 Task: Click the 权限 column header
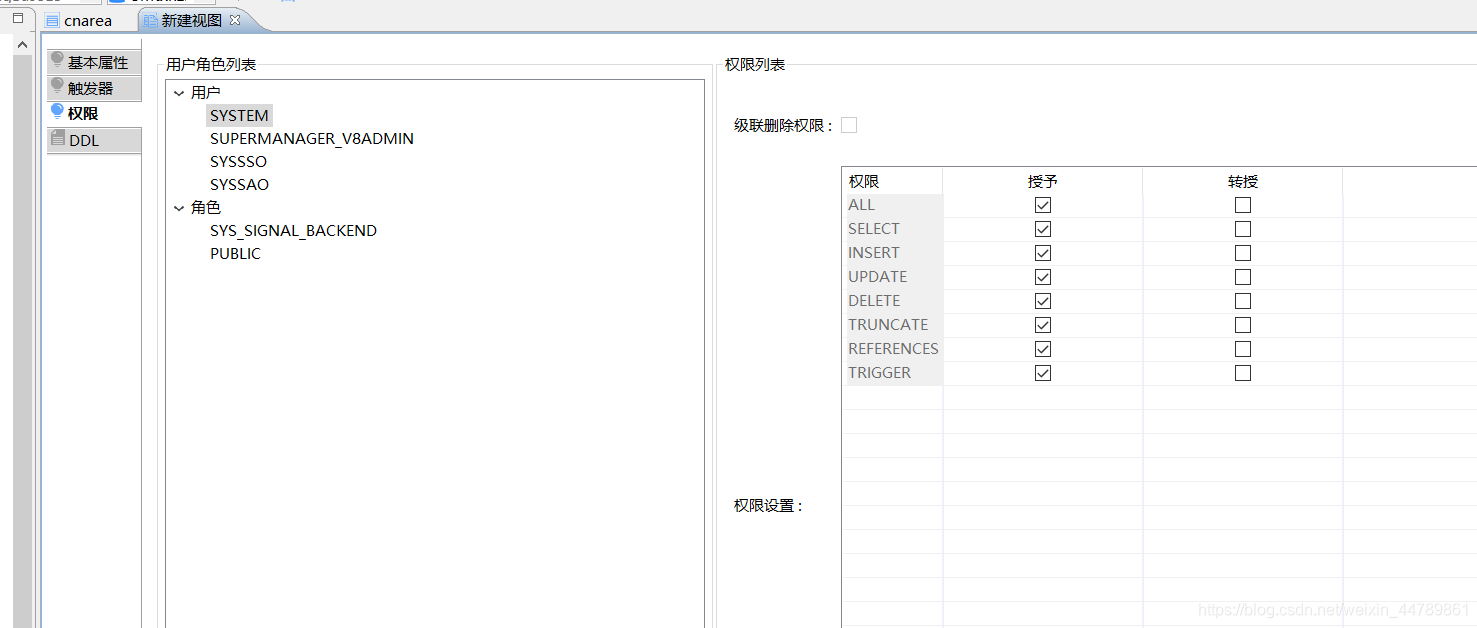[893, 181]
